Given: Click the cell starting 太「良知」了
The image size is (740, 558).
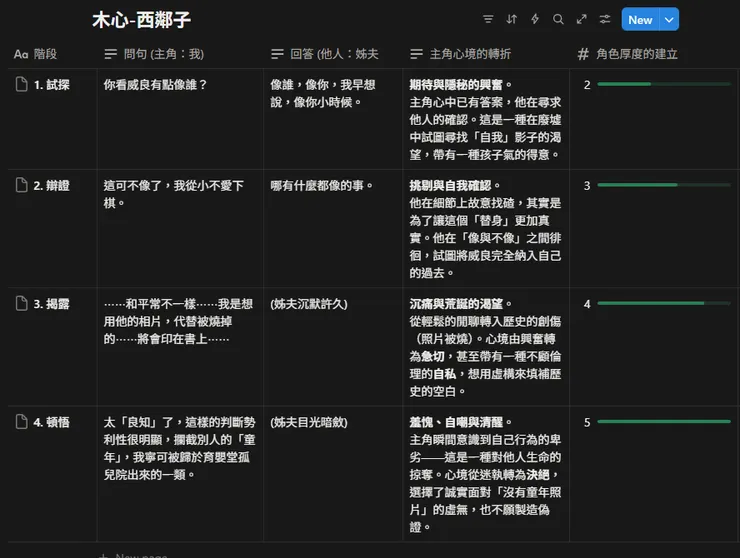Looking at the screenshot, I should [180, 473].
